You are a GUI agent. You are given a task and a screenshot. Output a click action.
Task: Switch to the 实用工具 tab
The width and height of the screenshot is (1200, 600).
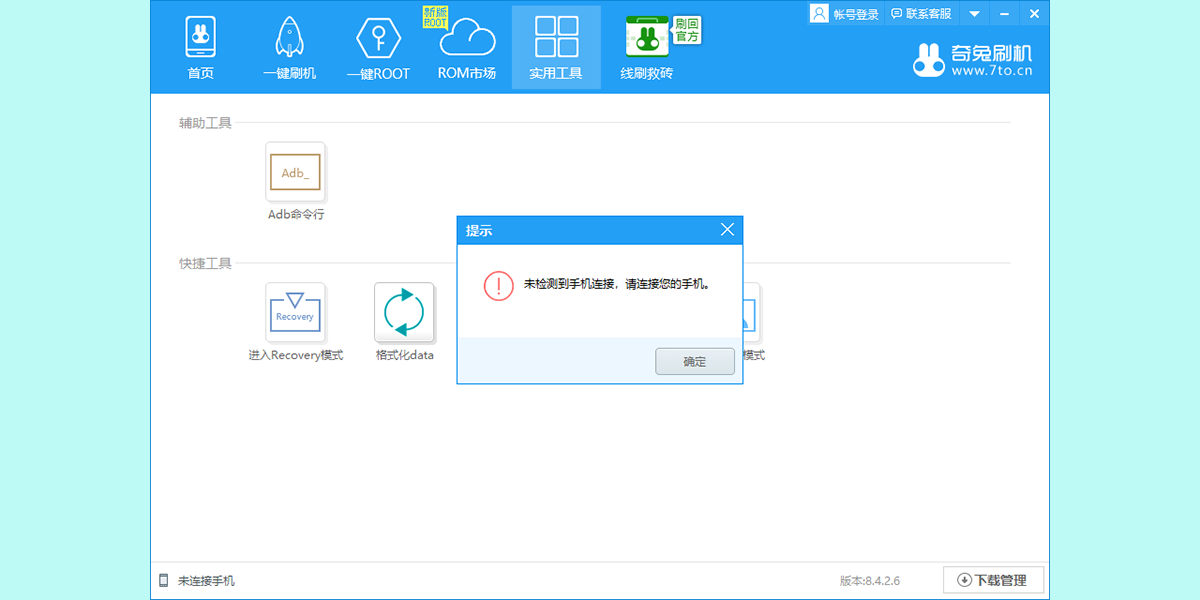(x=556, y=47)
